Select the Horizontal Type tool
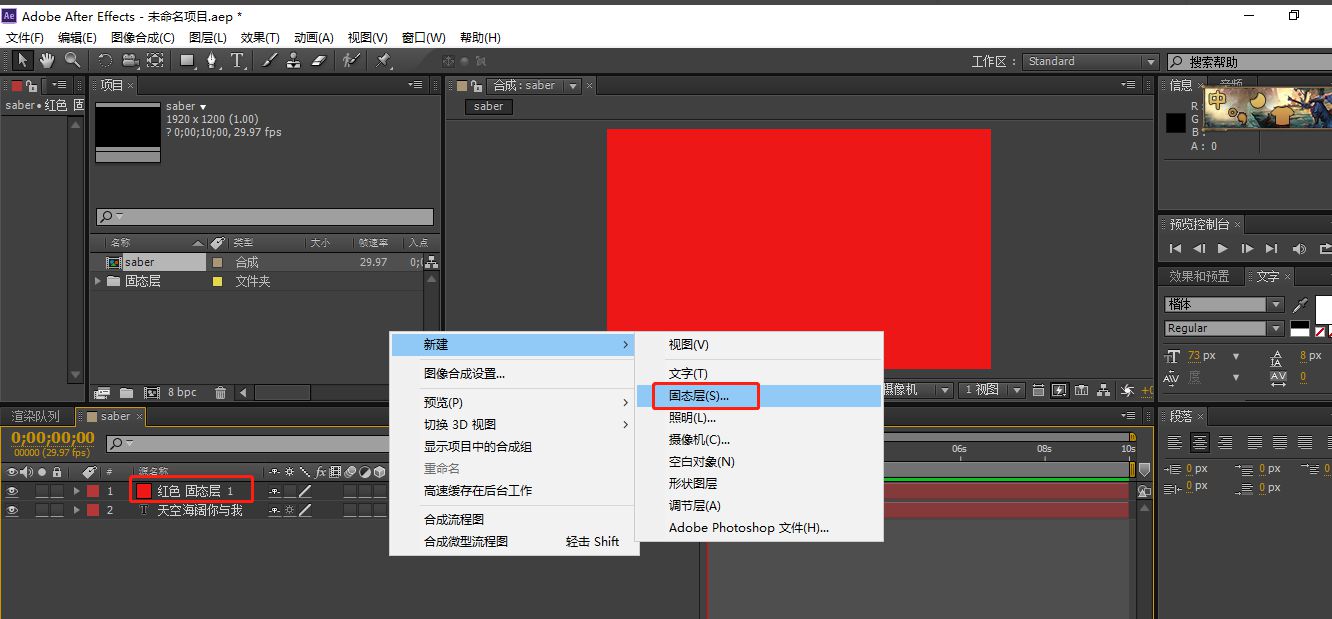 tap(238, 60)
